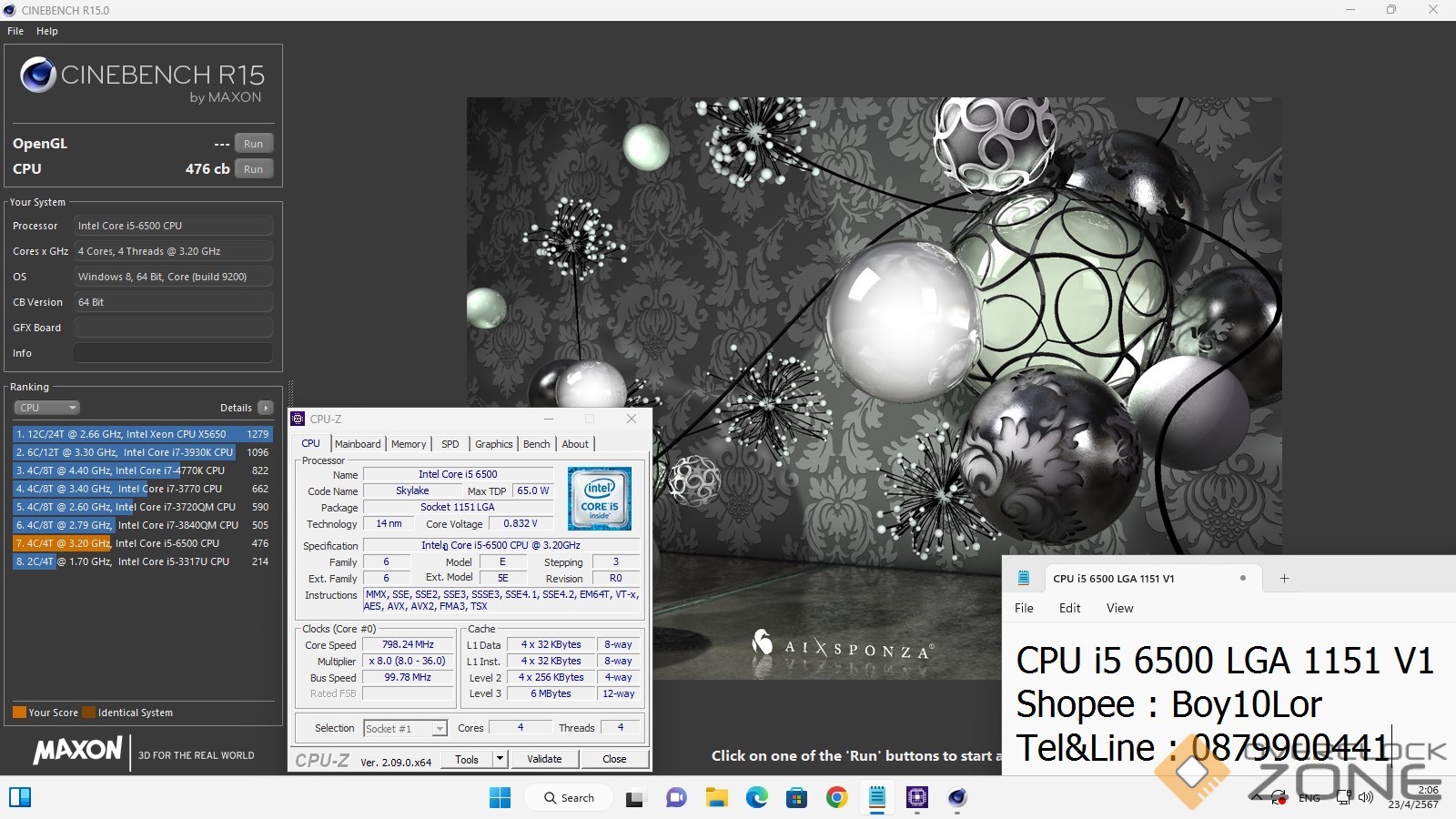Open Microsoft Store from the taskbar
Image resolution: width=1456 pixels, height=819 pixels.
coord(796,798)
